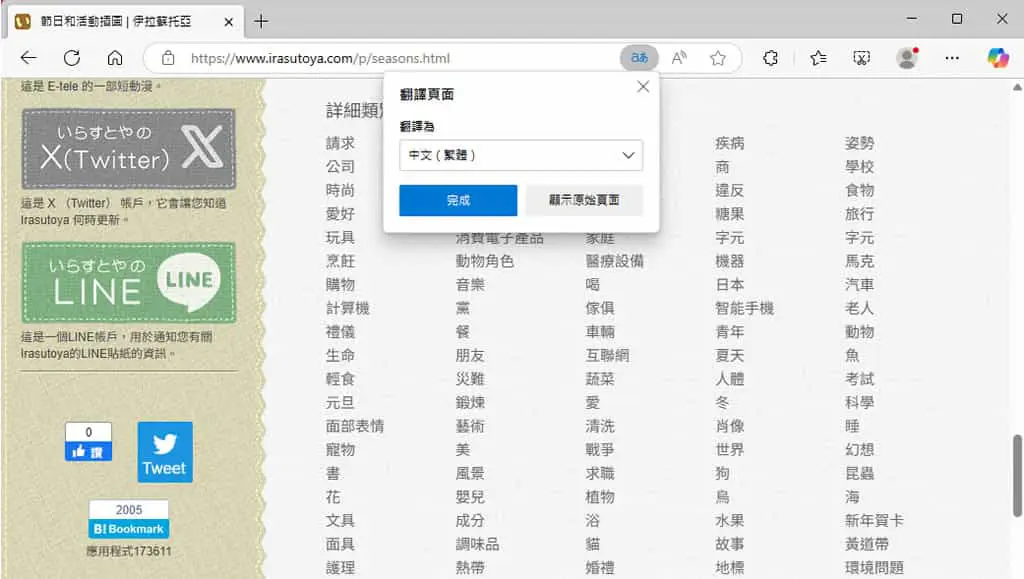Click the browser refresh icon
This screenshot has width=1024, height=579.
[72, 58]
